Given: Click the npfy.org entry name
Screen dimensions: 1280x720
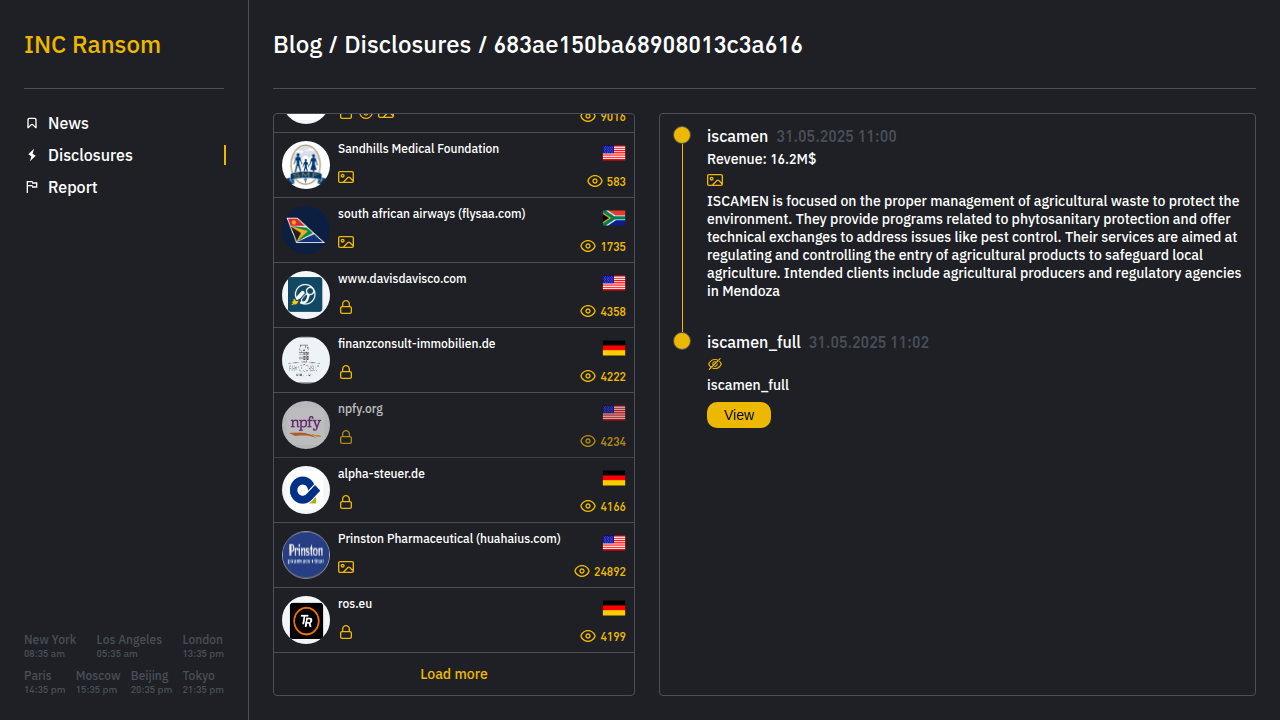Looking at the screenshot, I should pyautogui.click(x=360, y=409).
